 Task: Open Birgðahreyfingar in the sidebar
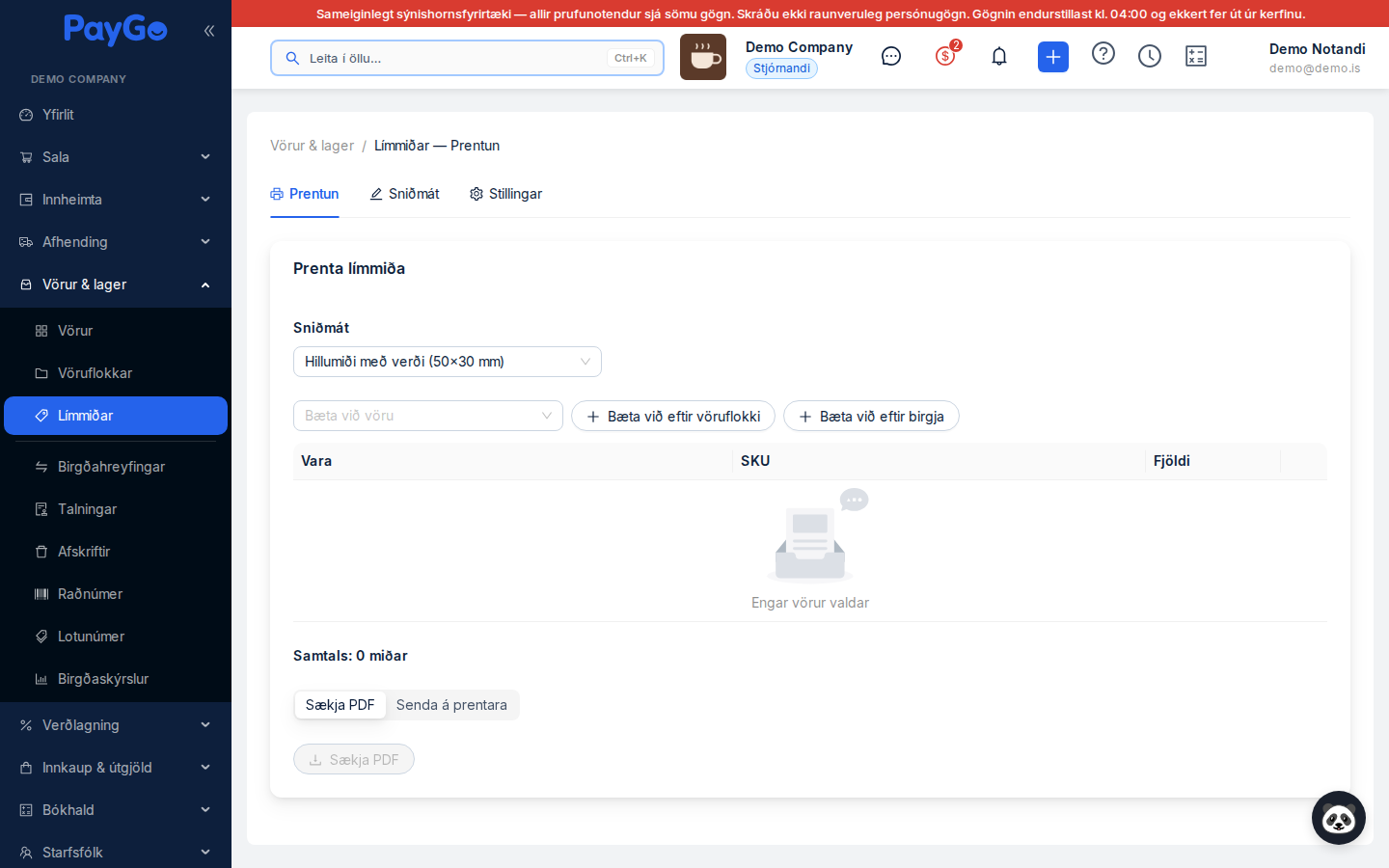[x=116, y=467]
